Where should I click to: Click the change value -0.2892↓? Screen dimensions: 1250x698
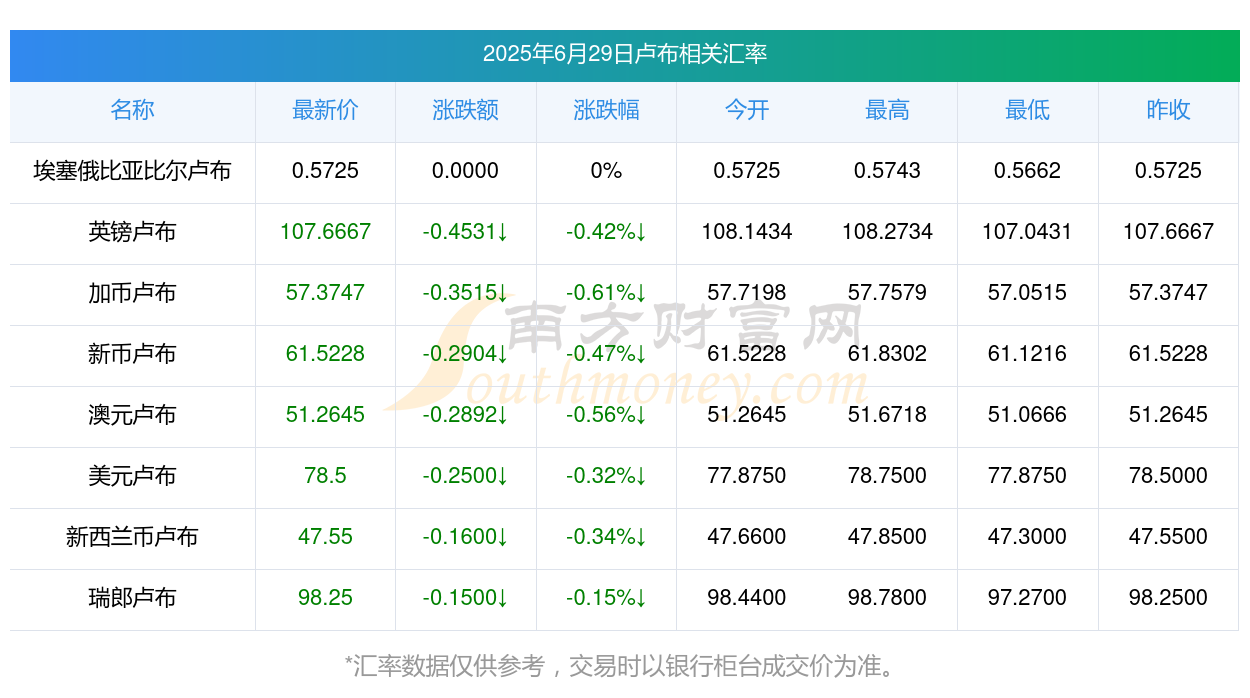point(466,415)
